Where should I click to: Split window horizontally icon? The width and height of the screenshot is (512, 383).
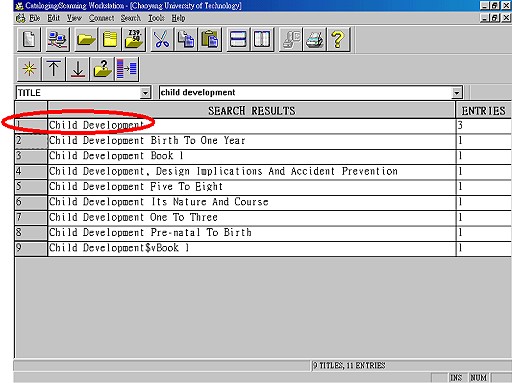[238, 40]
